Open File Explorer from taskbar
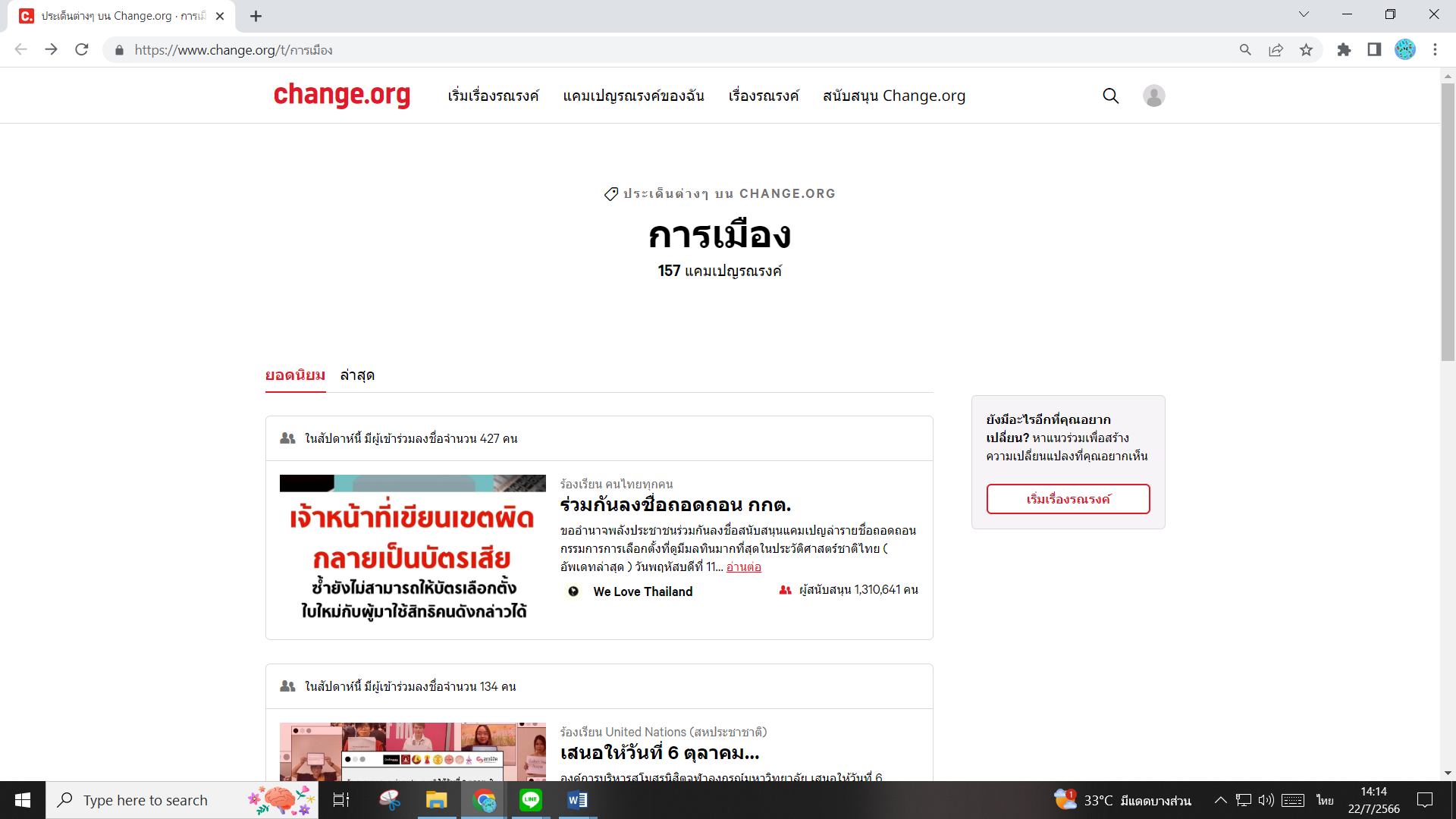Viewport: 1456px width, 819px height. 436,800
